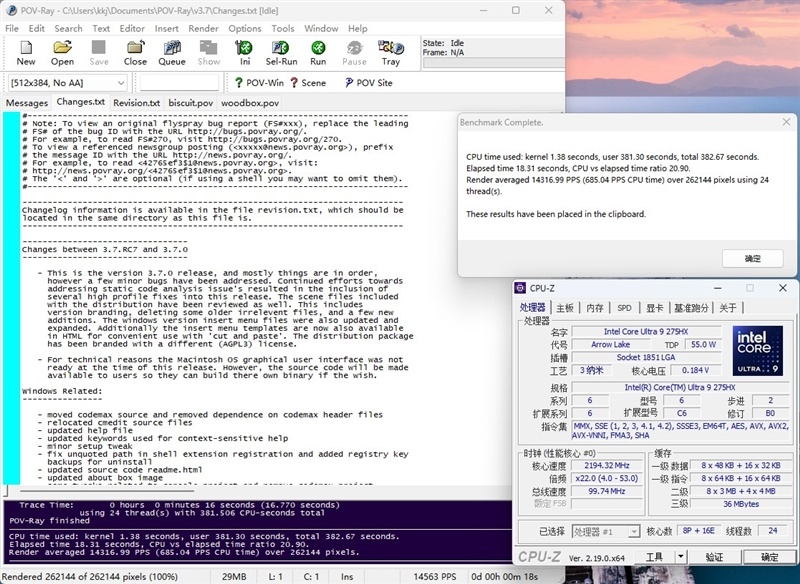
Task: Open POV-Win help link
Action: click(259, 83)
